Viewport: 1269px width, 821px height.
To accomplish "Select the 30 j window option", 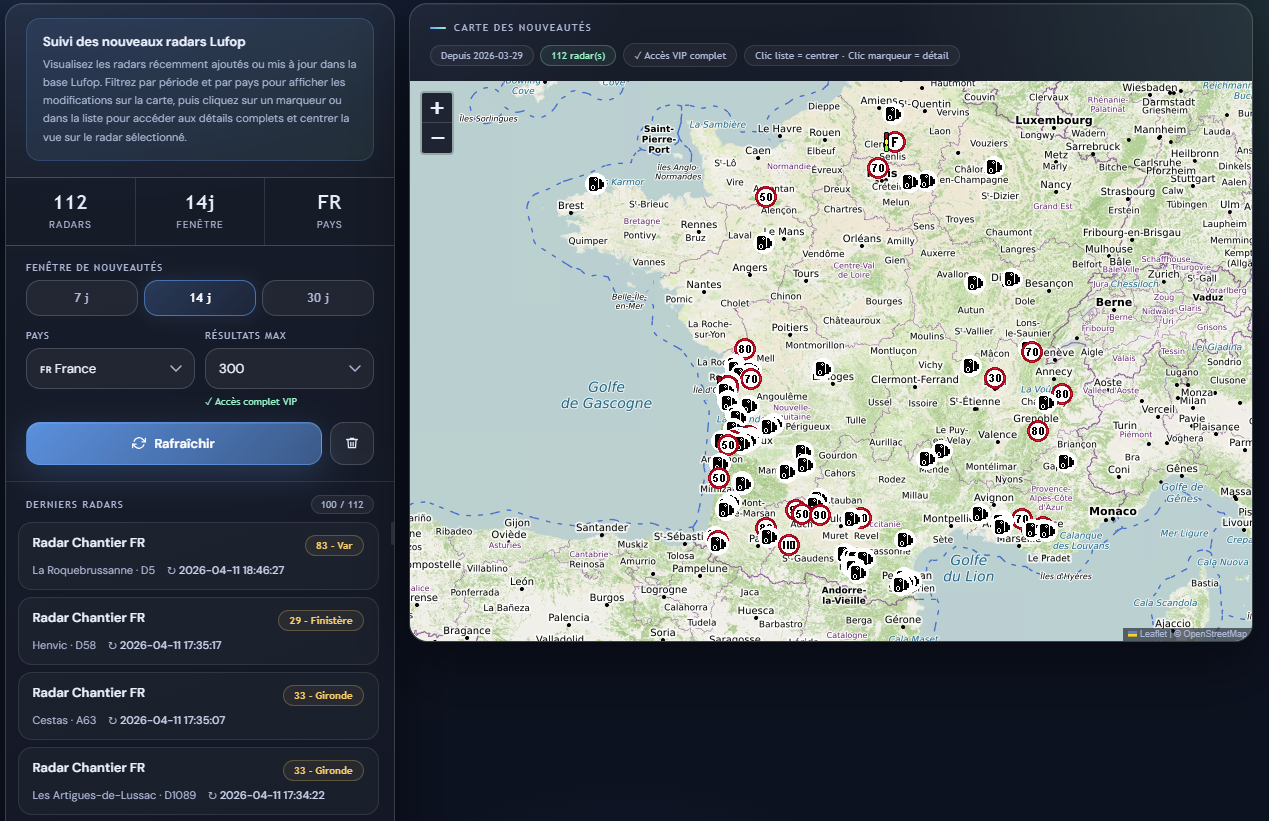I will pos(318,298).
